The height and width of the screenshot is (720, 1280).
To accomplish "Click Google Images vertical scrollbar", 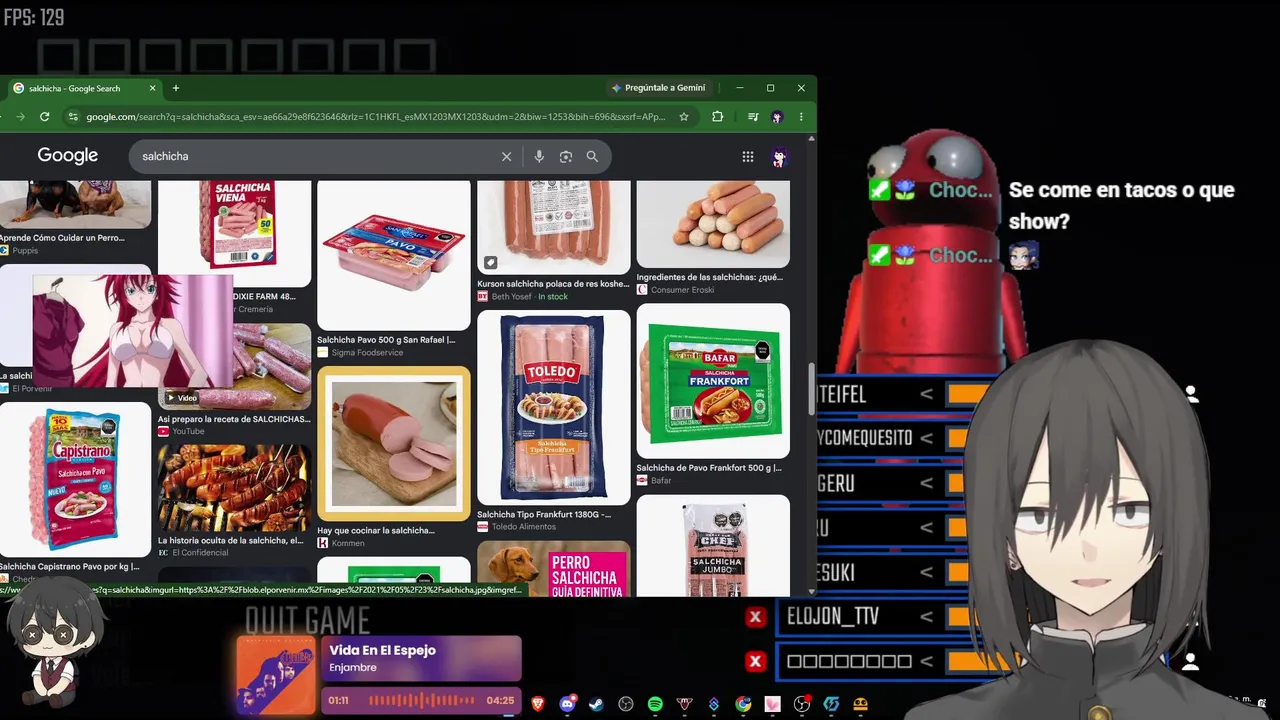I will 811,390.
